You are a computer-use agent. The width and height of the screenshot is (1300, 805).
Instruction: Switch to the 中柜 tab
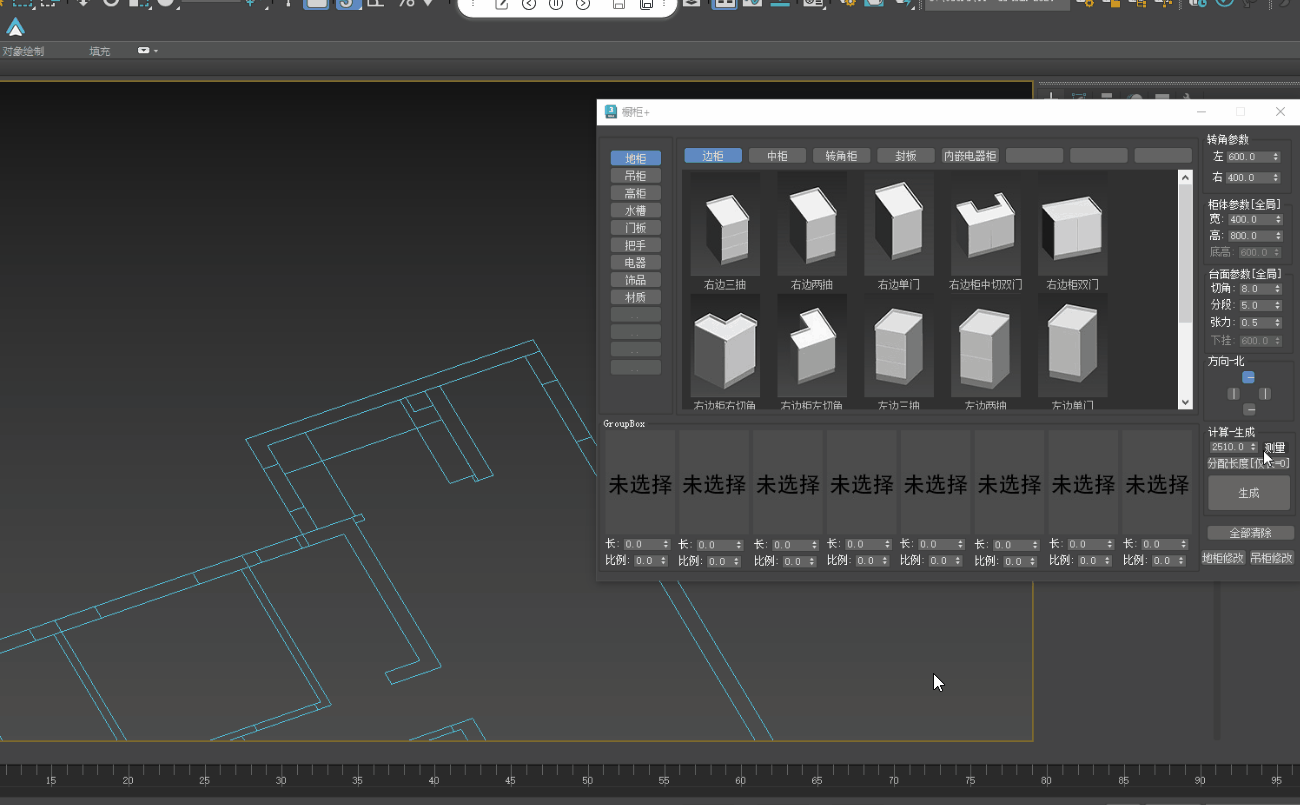click(777, 156)
